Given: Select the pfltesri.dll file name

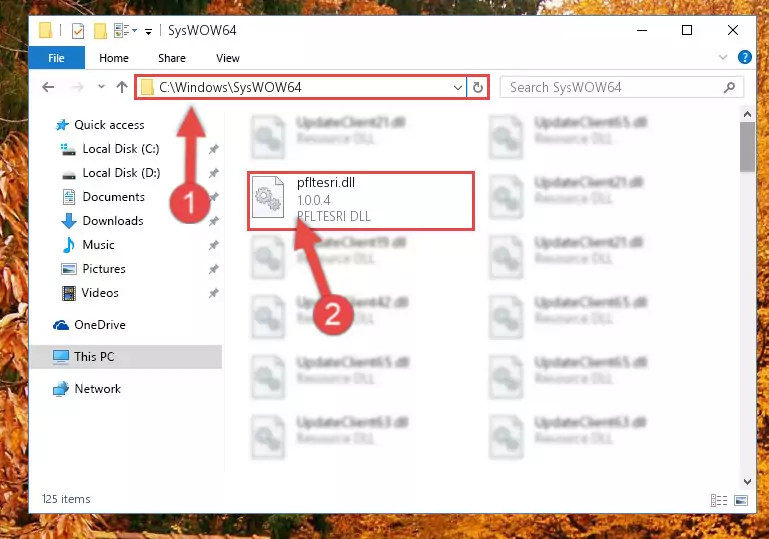Looking at the screenshot, I should coord(326,182).
